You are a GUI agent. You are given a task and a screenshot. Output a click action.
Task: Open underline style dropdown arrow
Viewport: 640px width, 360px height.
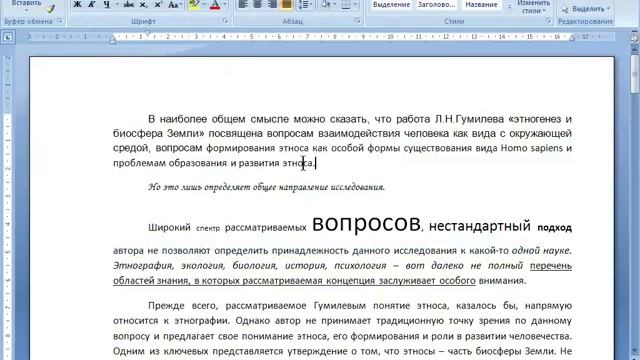pos(117,5)
